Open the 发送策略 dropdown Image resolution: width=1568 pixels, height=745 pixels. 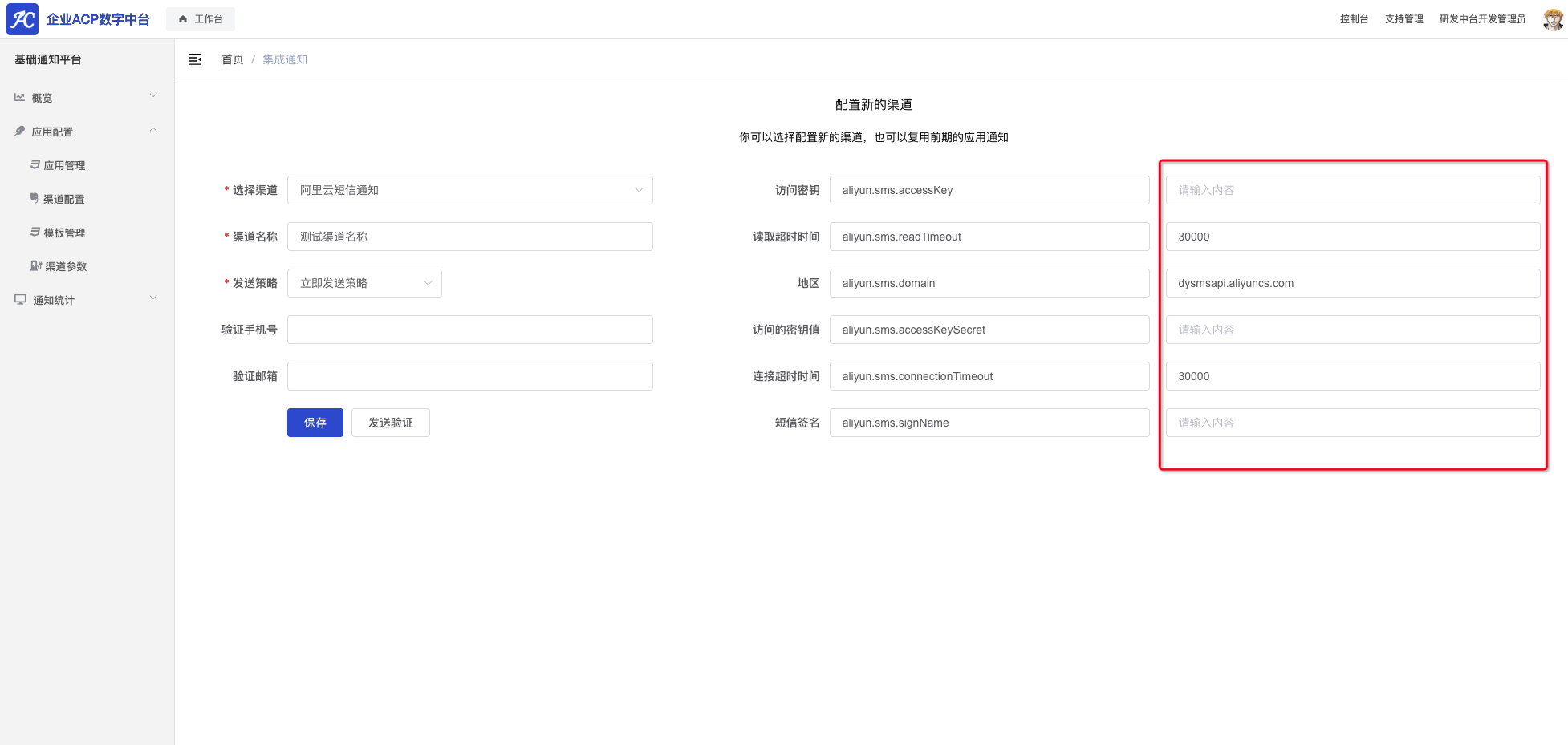point(364,283)
